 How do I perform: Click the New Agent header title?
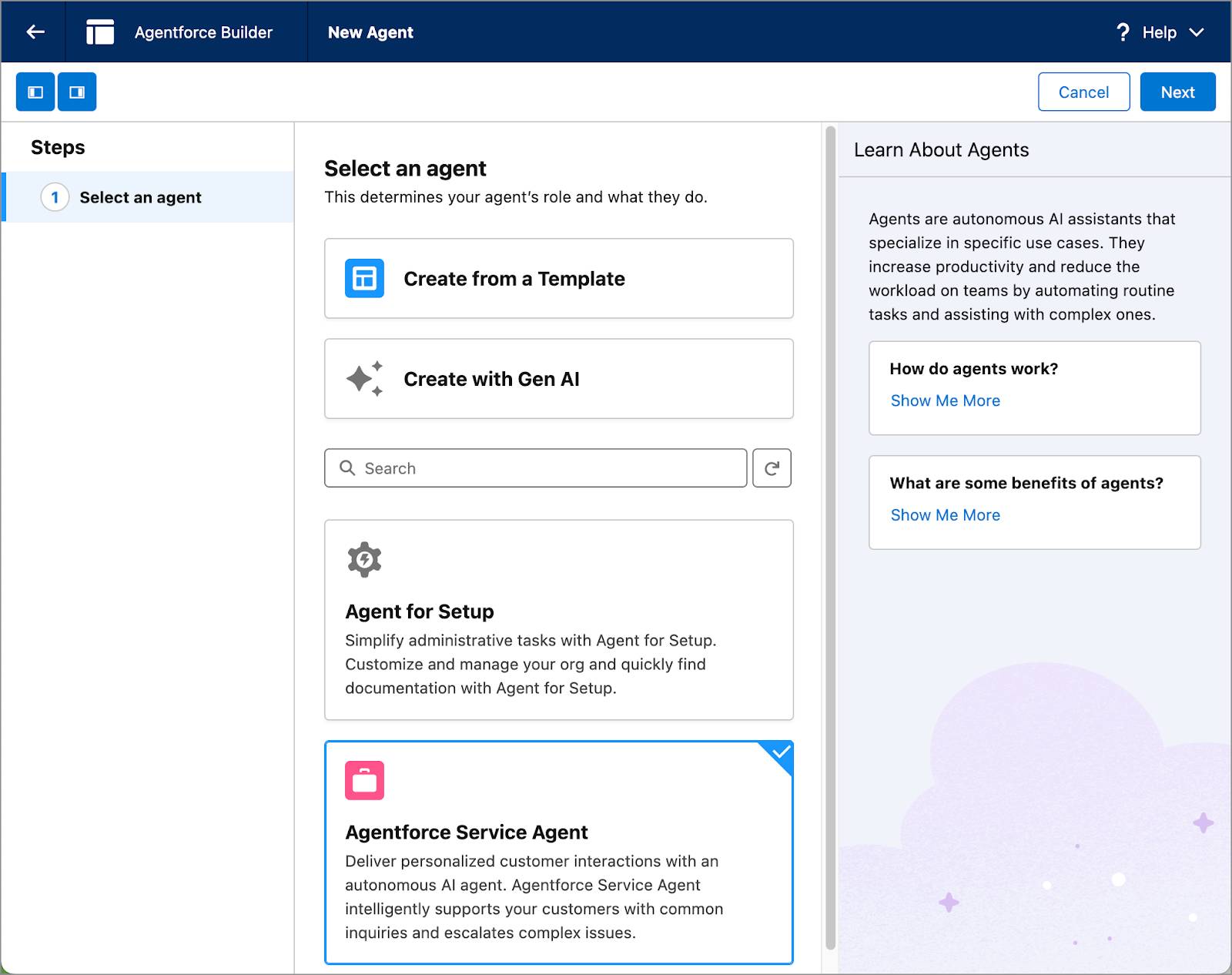tap(370, 32)
